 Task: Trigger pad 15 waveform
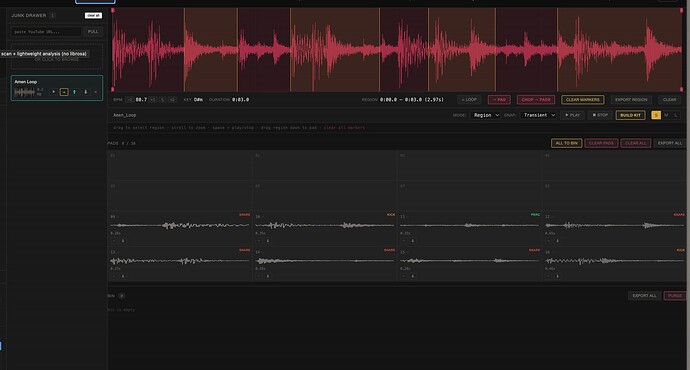coord(470,261)
